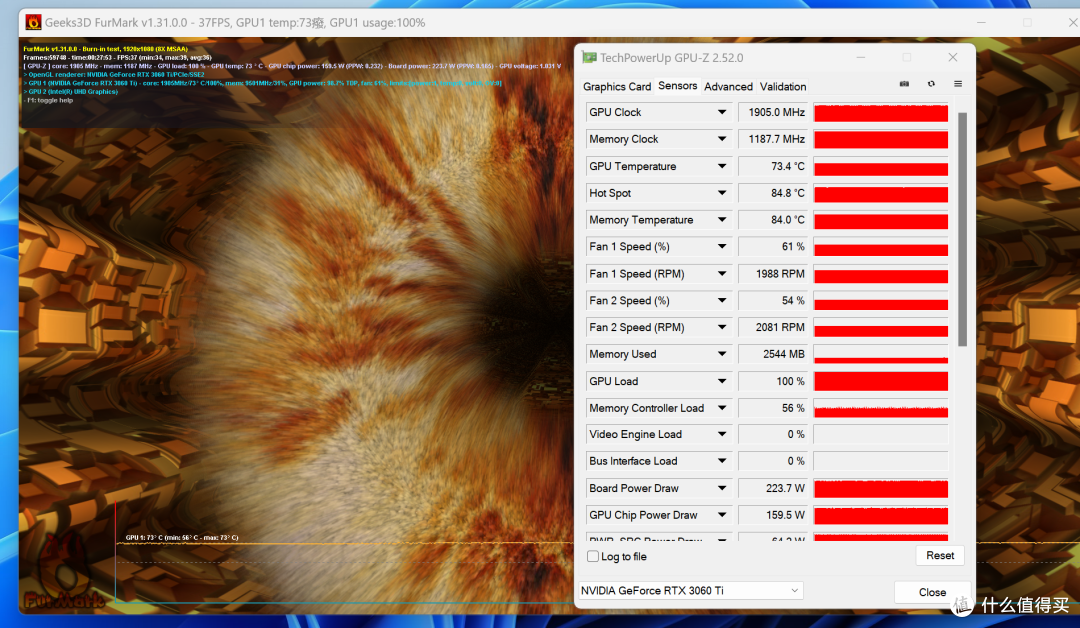Select the Sensors tab
The width and height of the screenshot is (1080, 628).
point(678,85)
